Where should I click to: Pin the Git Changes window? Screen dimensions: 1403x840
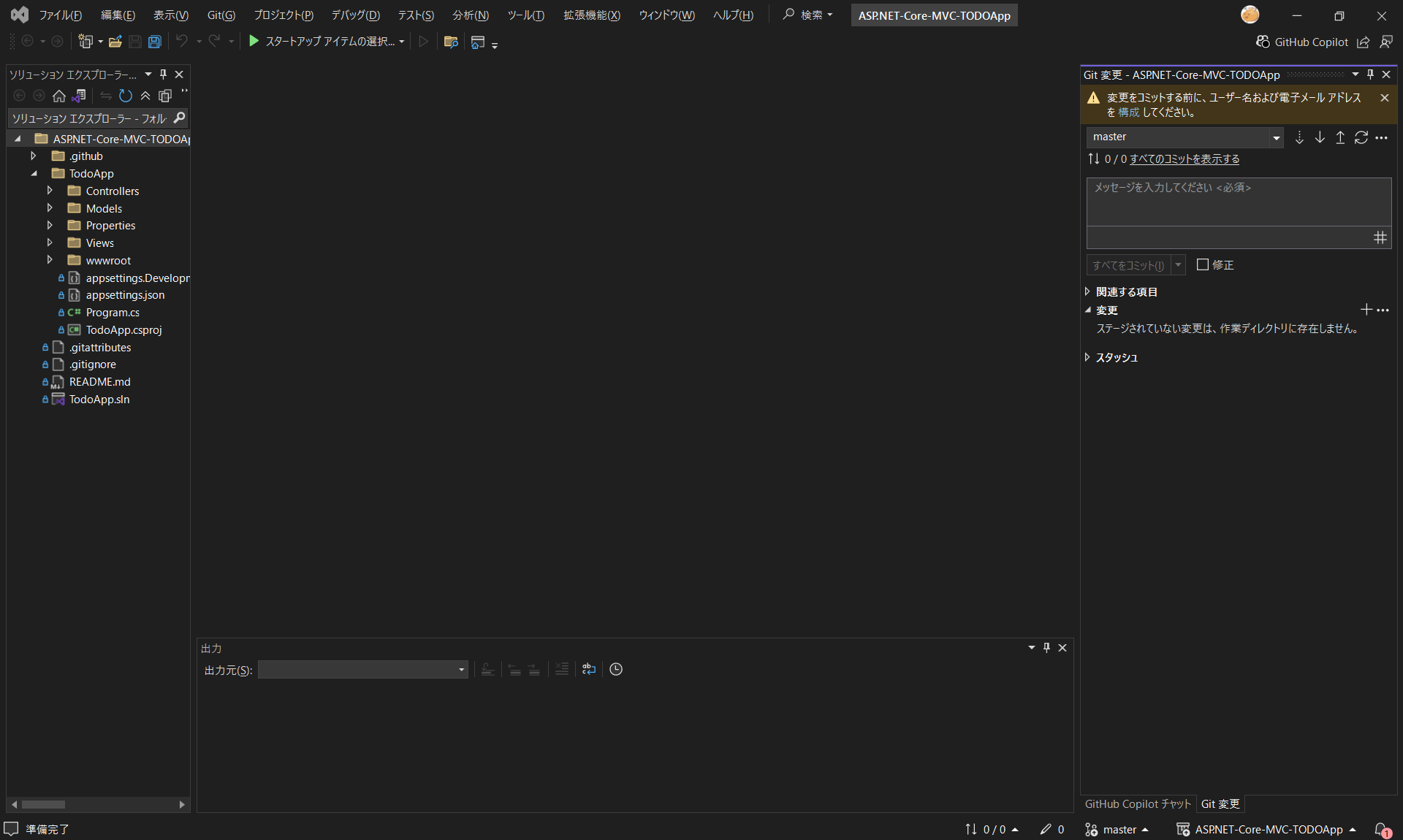coord(1370,75)
